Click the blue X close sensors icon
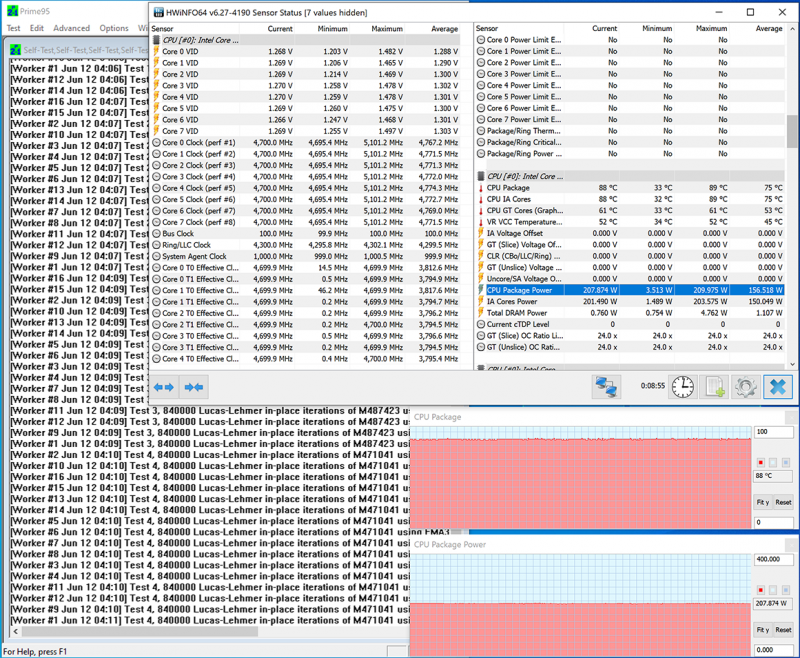Screen dimensions: 800x658 [x=777, y=386]
